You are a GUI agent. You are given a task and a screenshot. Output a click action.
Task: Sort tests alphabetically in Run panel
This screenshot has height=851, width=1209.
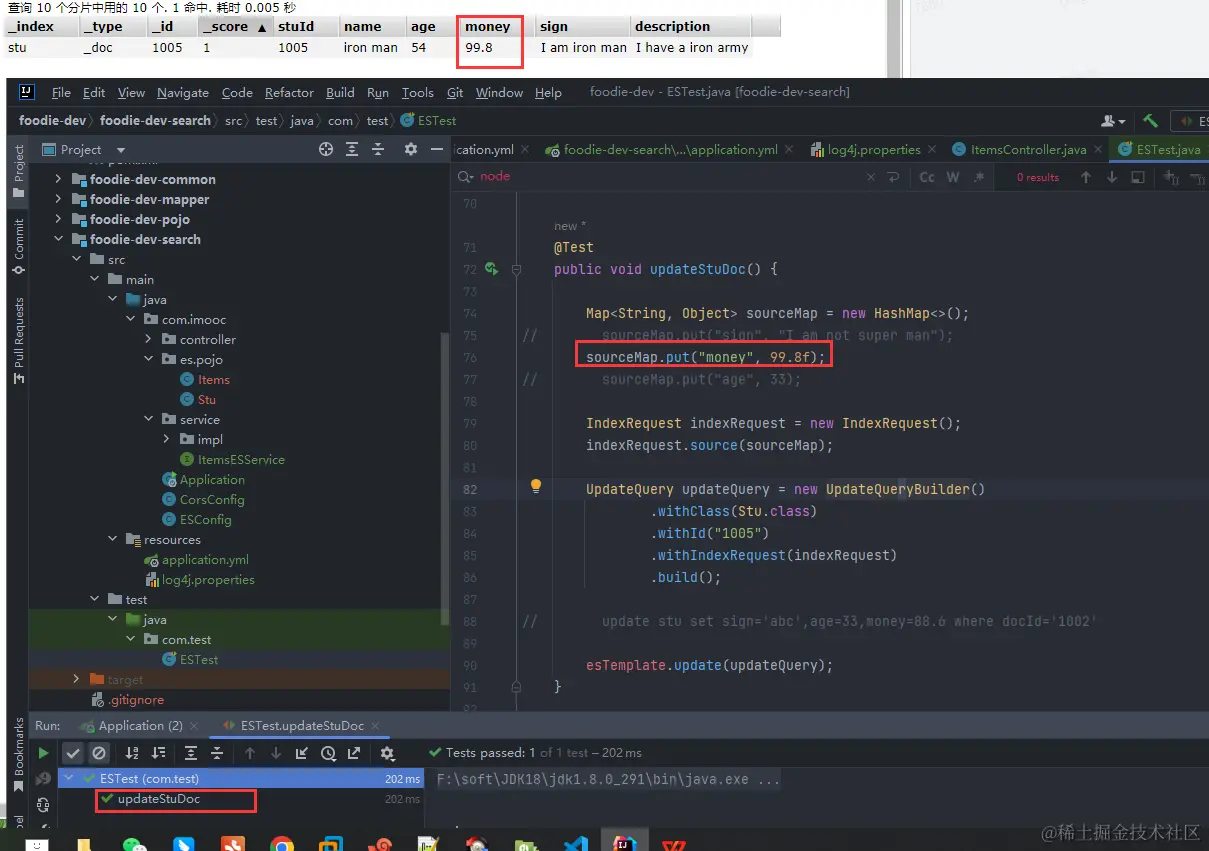pyautogui.click(x=132, y=753)
